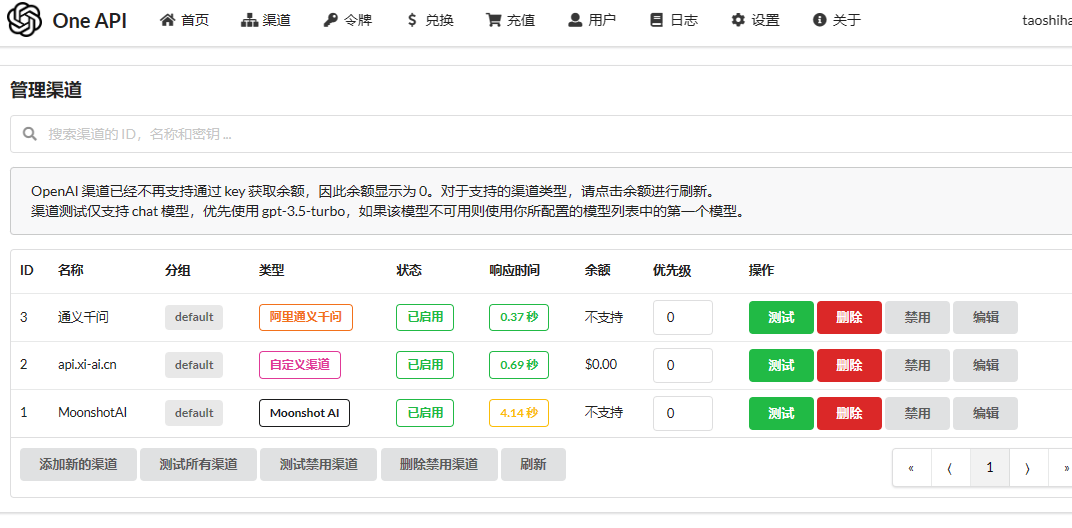Image resolution: width=1072 pixels, height=528 pixels.
Task: Open 充值 shopping cart menu
Action: point(511,20)
